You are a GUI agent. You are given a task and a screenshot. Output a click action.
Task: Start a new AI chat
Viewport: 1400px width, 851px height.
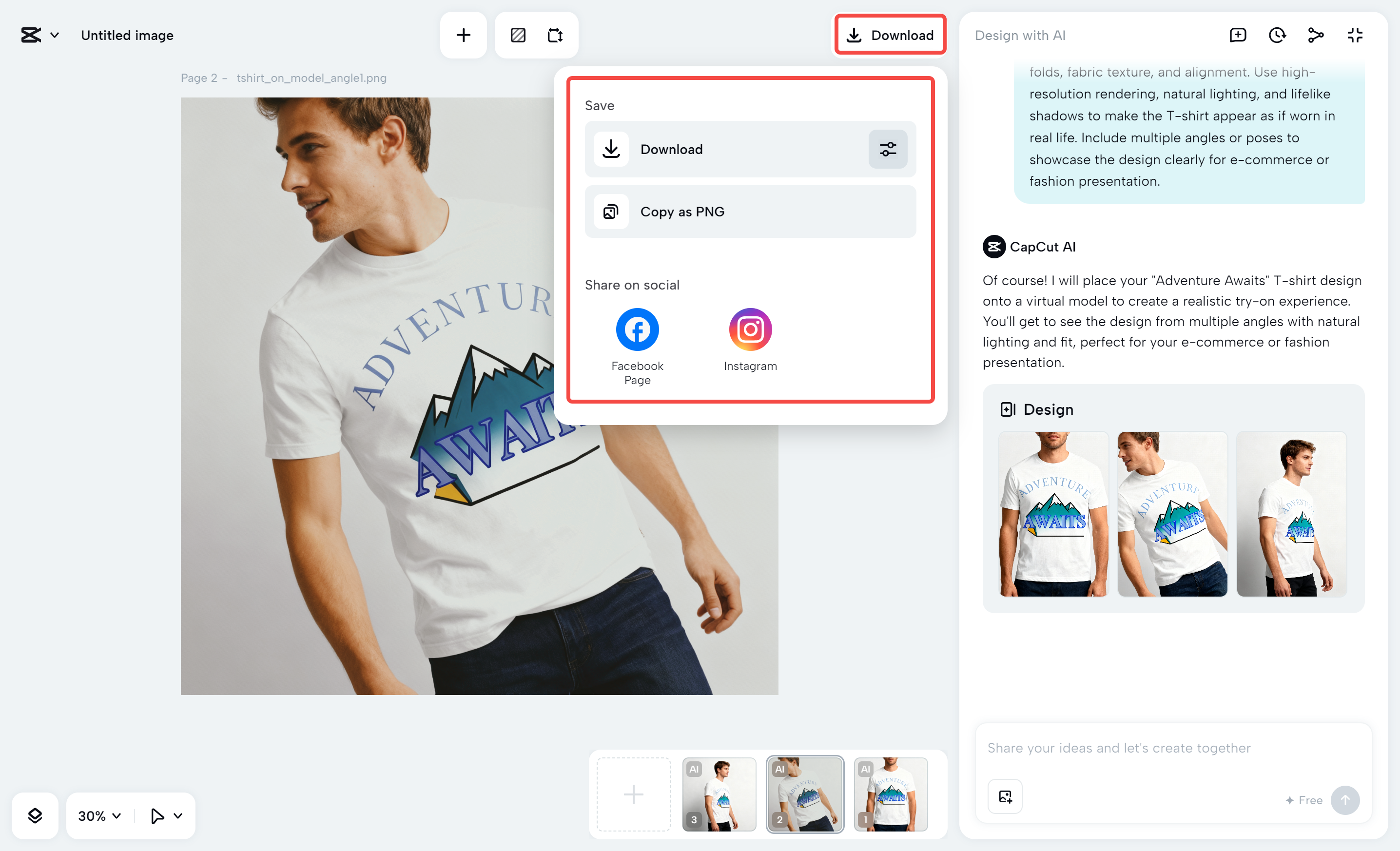coord(1238,35)
